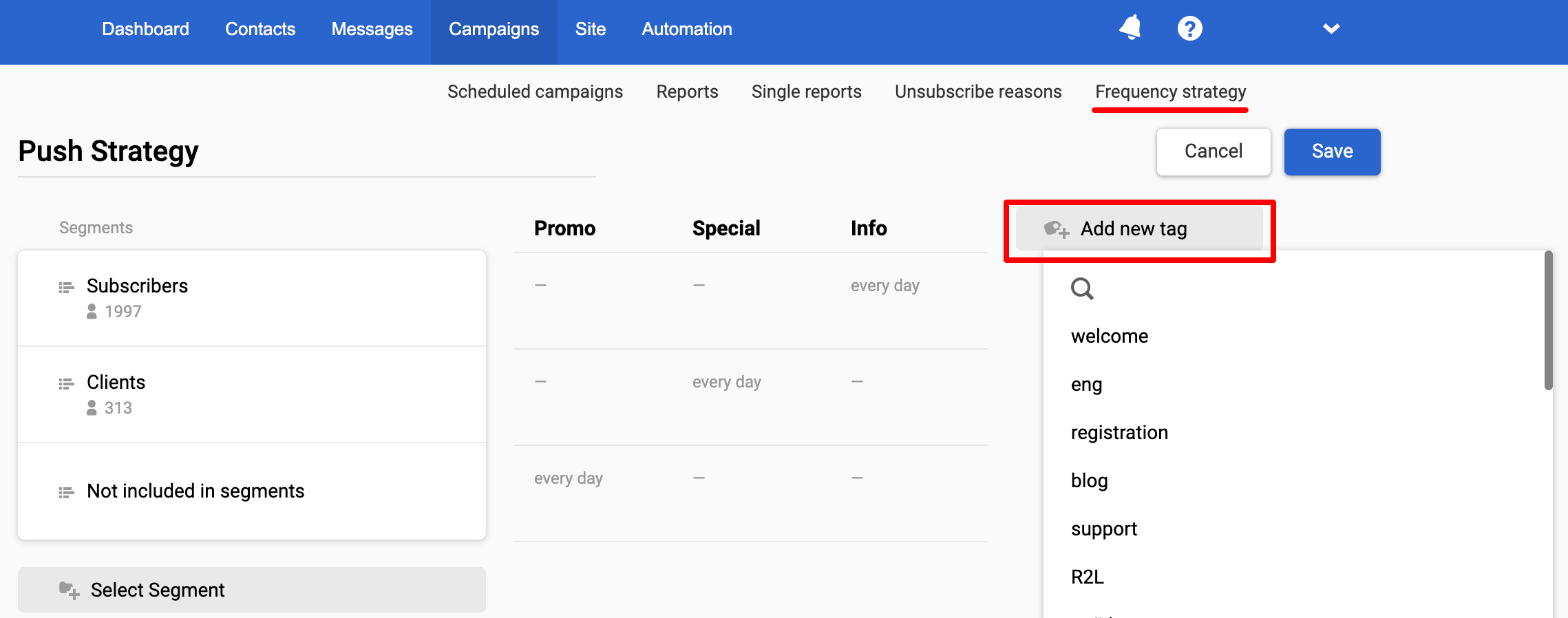This screenshot has height=618, width=1568.
Task: Choose the welcome tag
Action: click(1110, 337)
